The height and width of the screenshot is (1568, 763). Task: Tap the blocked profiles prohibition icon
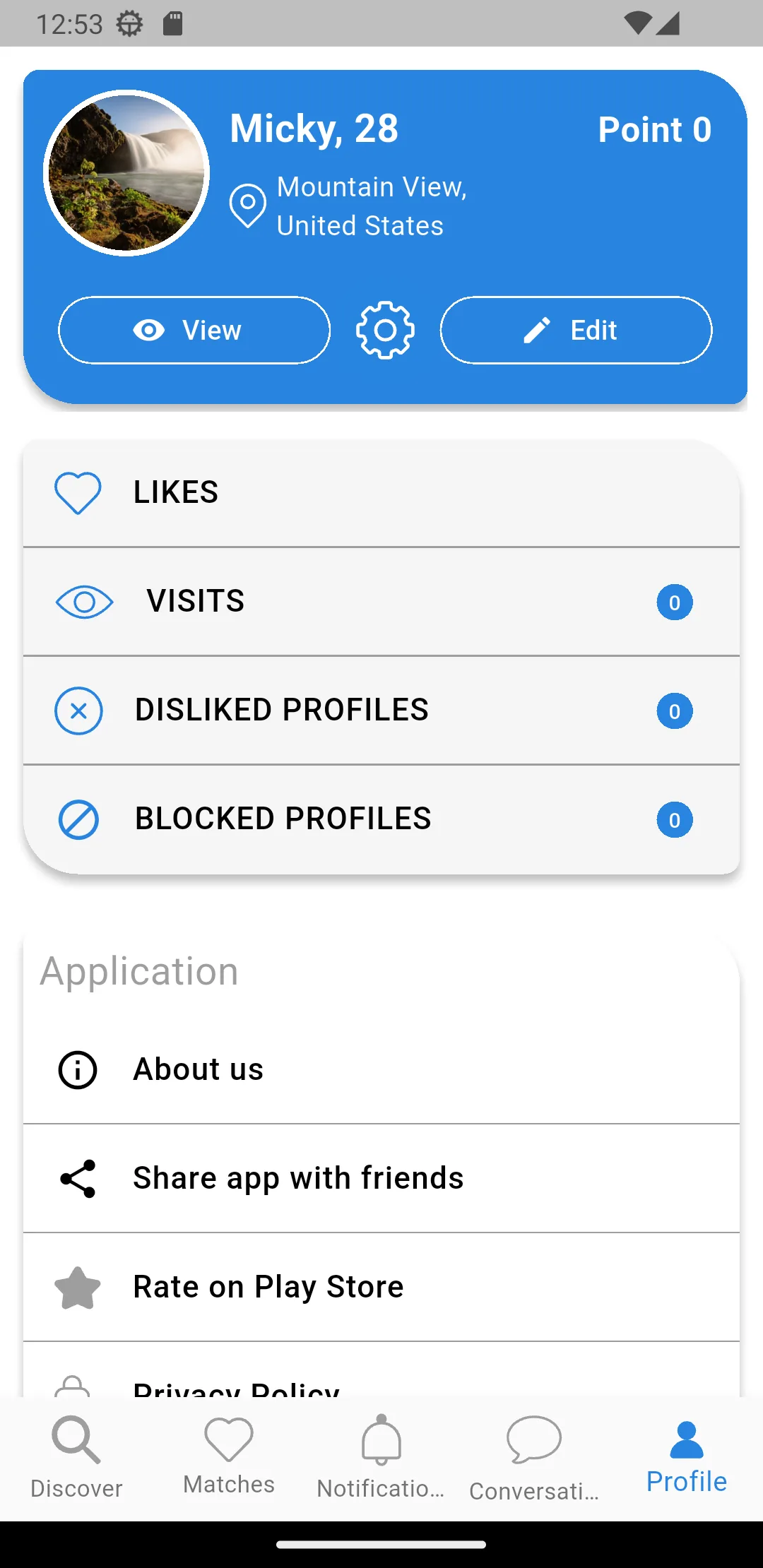(x=78, y=819)
